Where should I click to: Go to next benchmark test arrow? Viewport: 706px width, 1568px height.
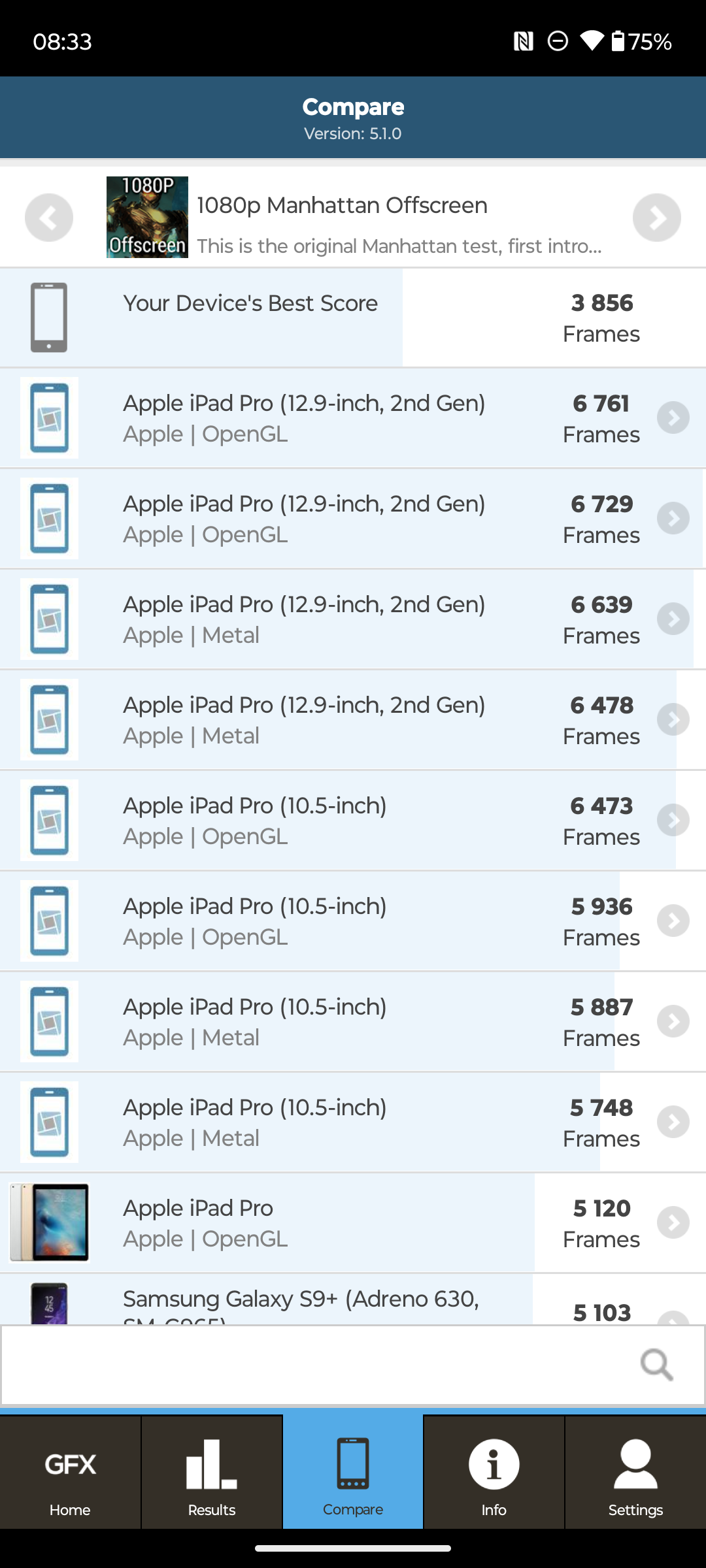tap(656, 218)
